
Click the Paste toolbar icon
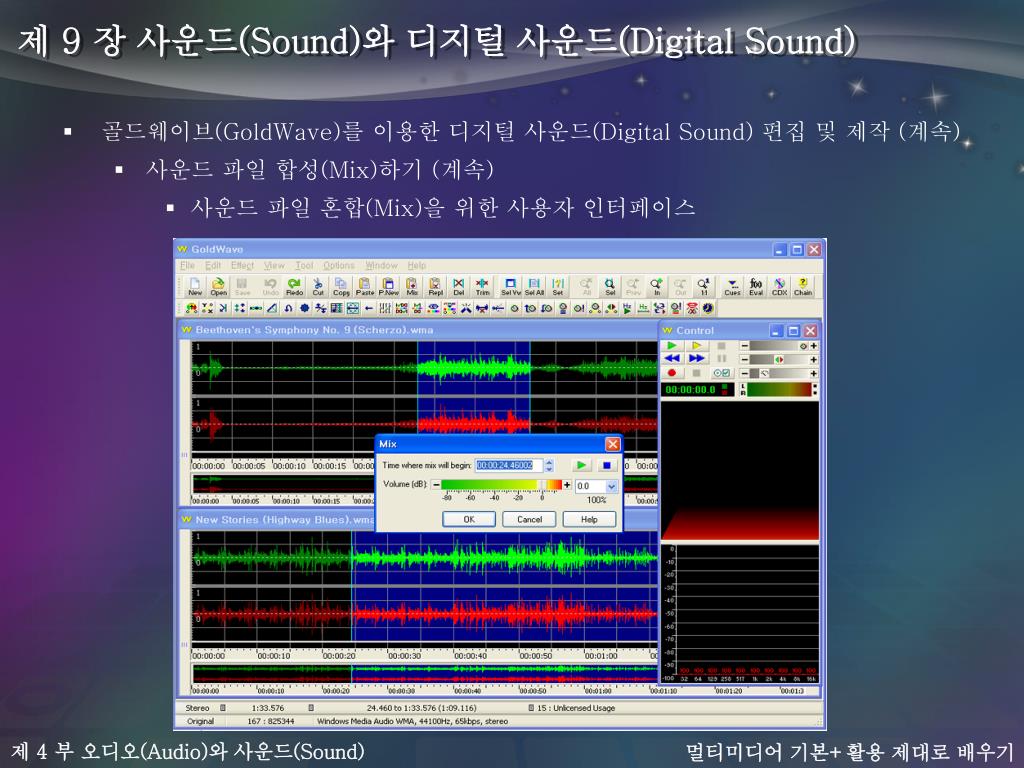click(x=365, y=286)
